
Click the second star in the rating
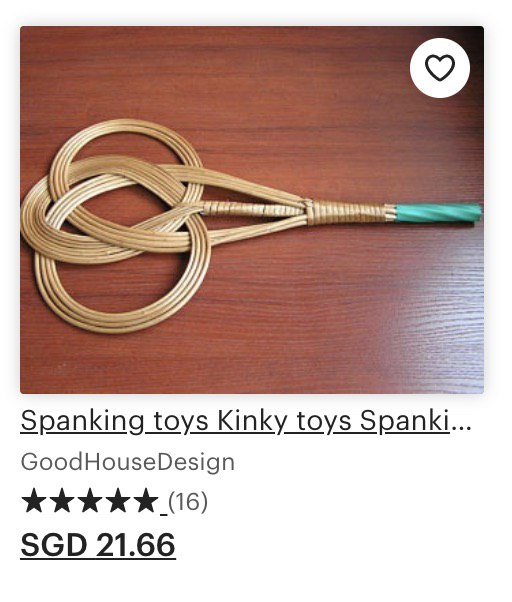62,500
